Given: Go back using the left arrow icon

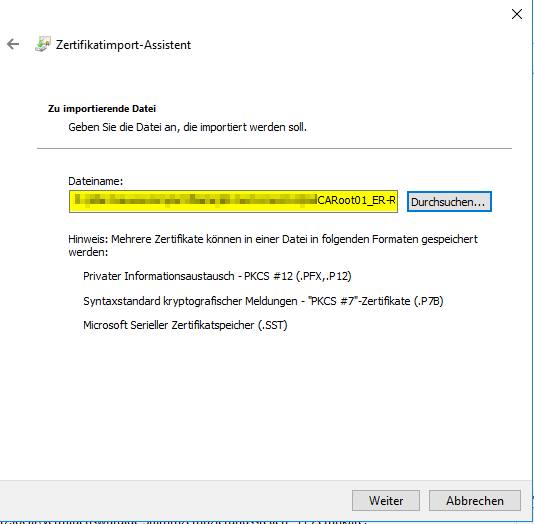Looking at the screenshot, I should point(13,44).
